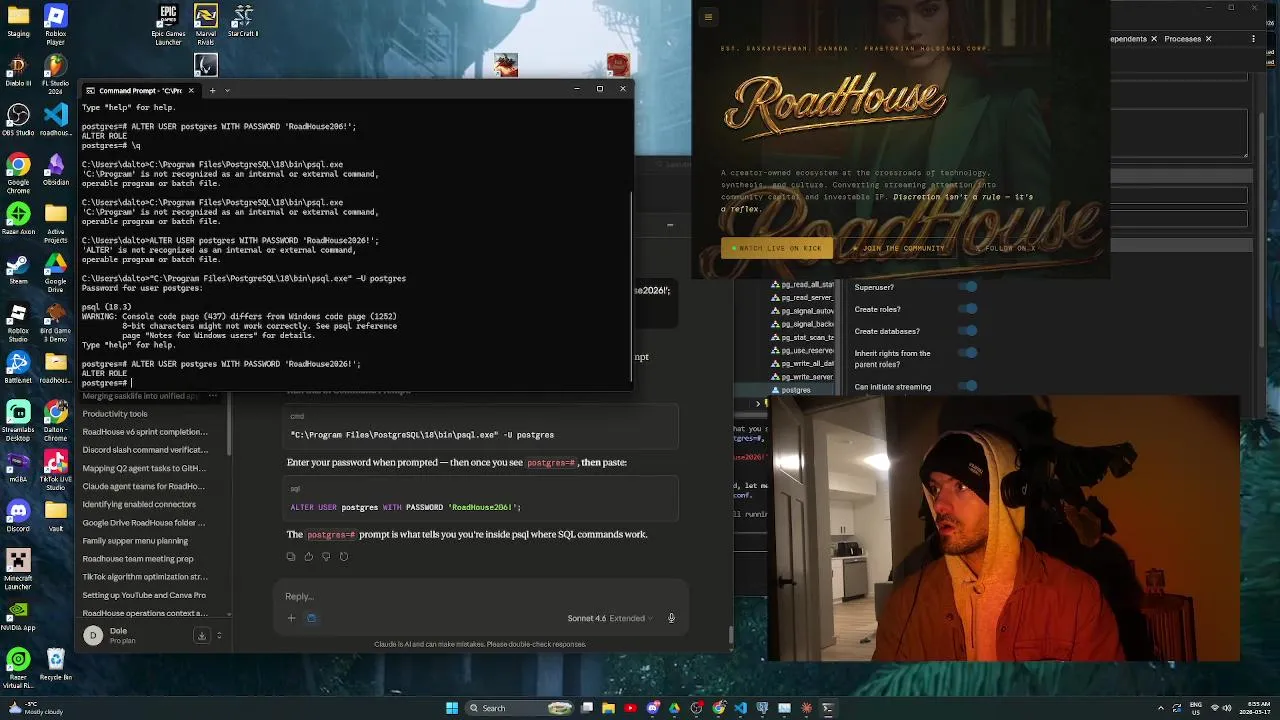This screenshot has width=1280, height=720.
Task: Open Setting up YouTube and Canva Pro chat
Action: [144, 595]
